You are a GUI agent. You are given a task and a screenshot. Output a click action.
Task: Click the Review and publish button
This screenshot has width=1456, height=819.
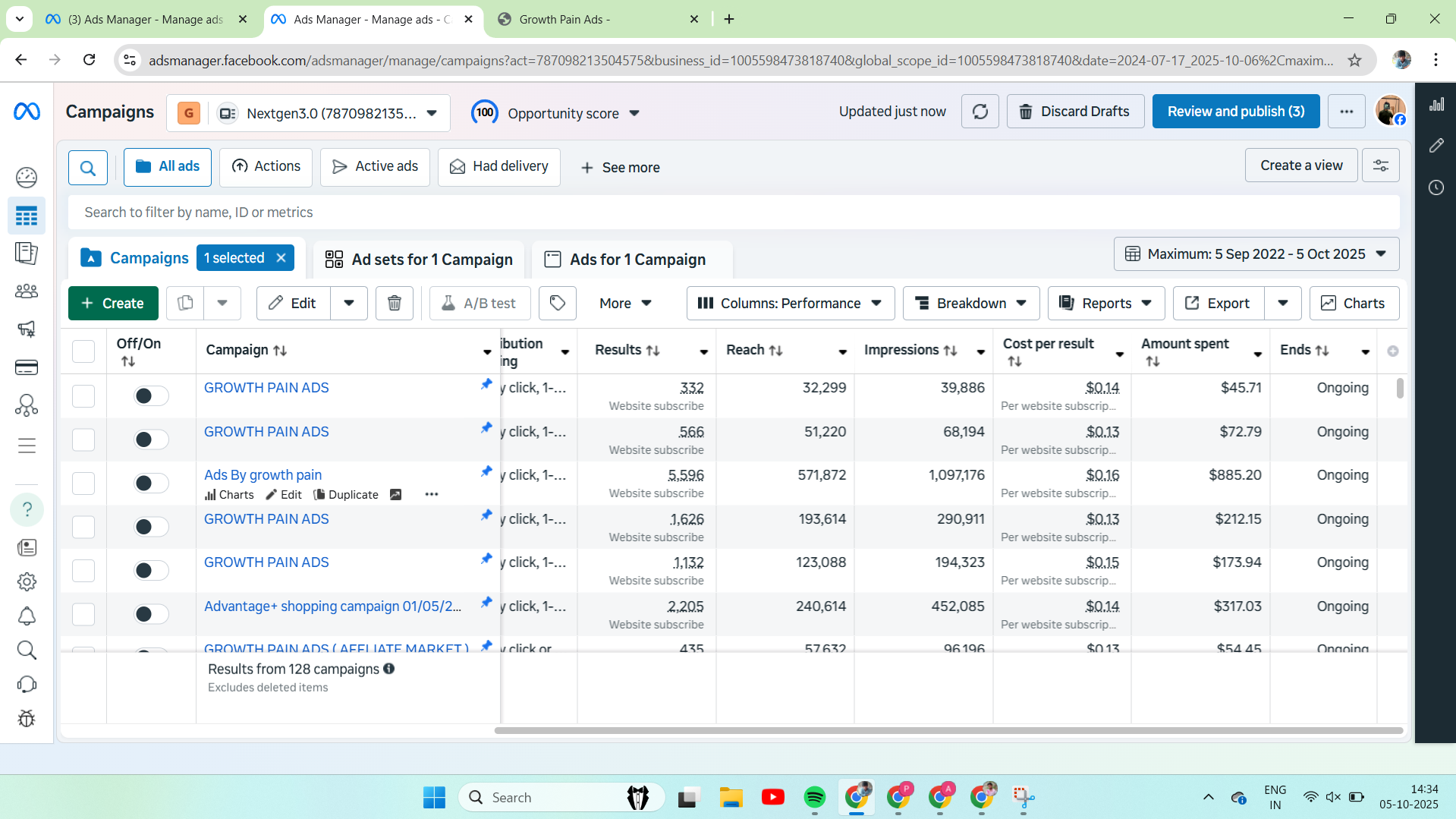tap(1235, 111)
